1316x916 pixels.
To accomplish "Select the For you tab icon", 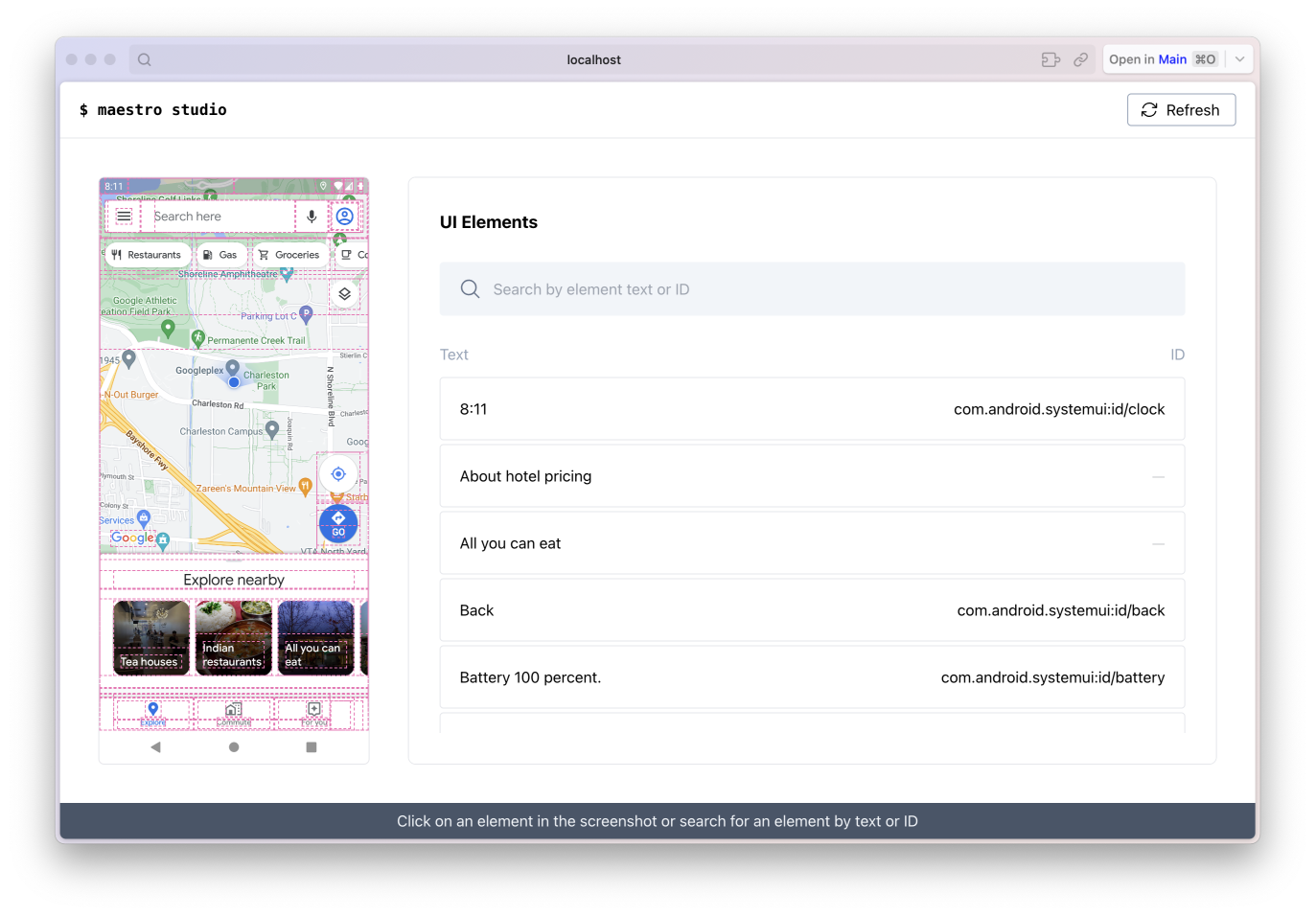I will [x=313, y=709].
